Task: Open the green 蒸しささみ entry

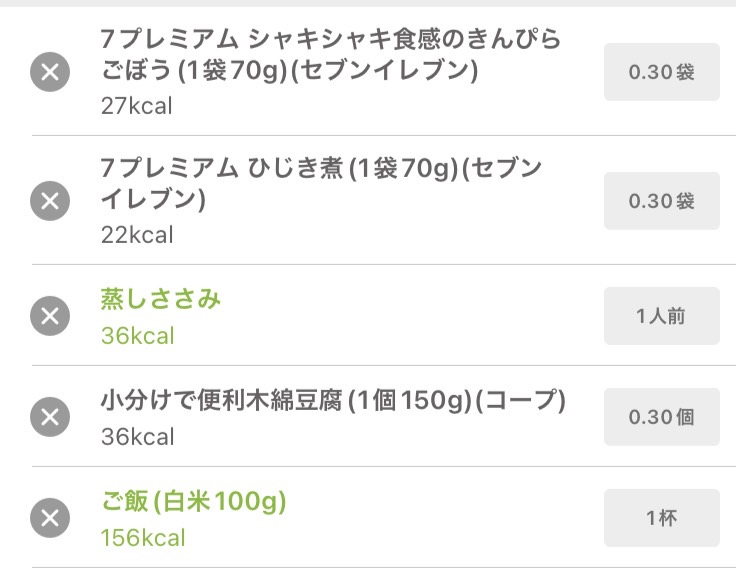Action: [161, 299]
